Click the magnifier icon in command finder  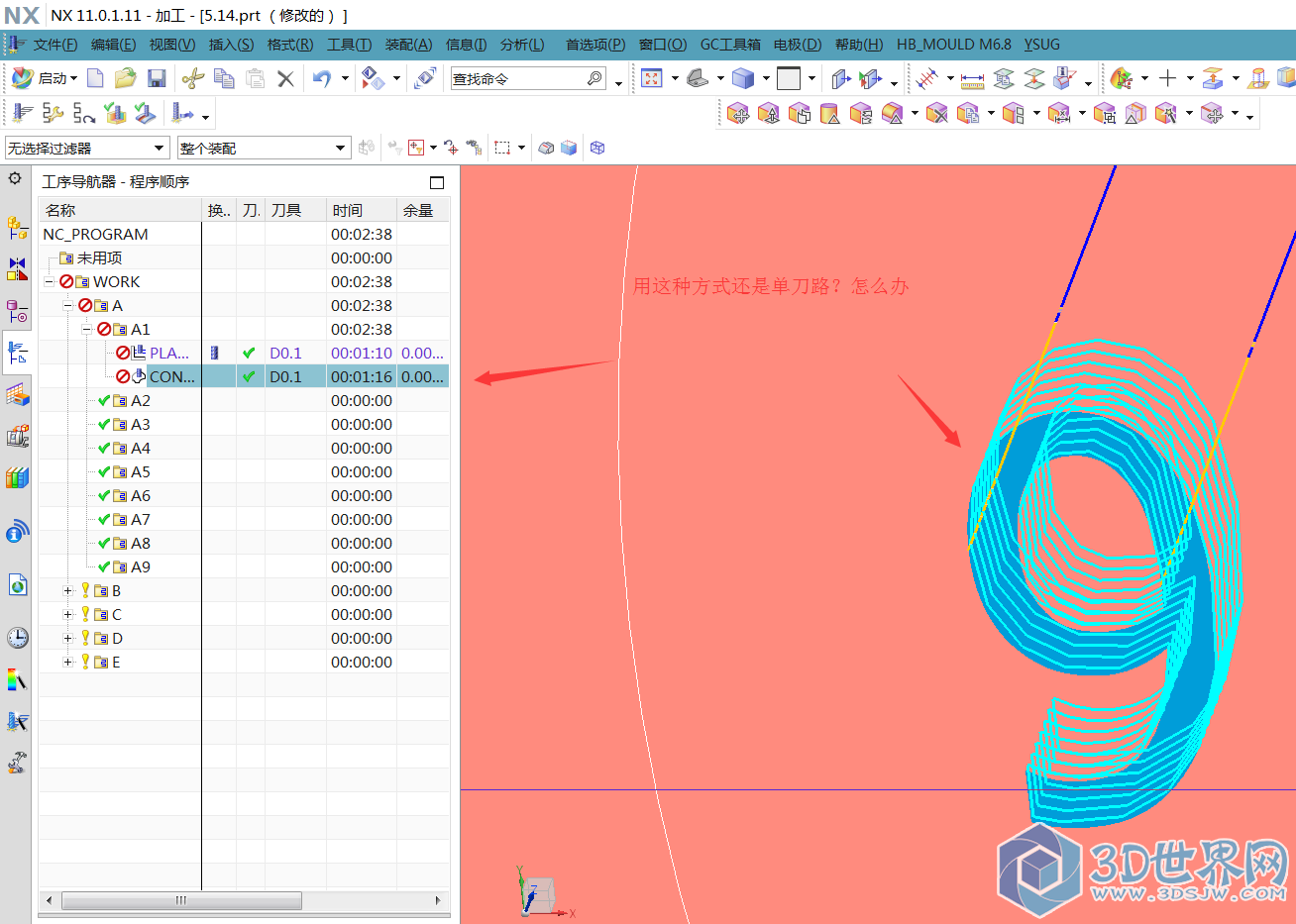pos(594,78)
